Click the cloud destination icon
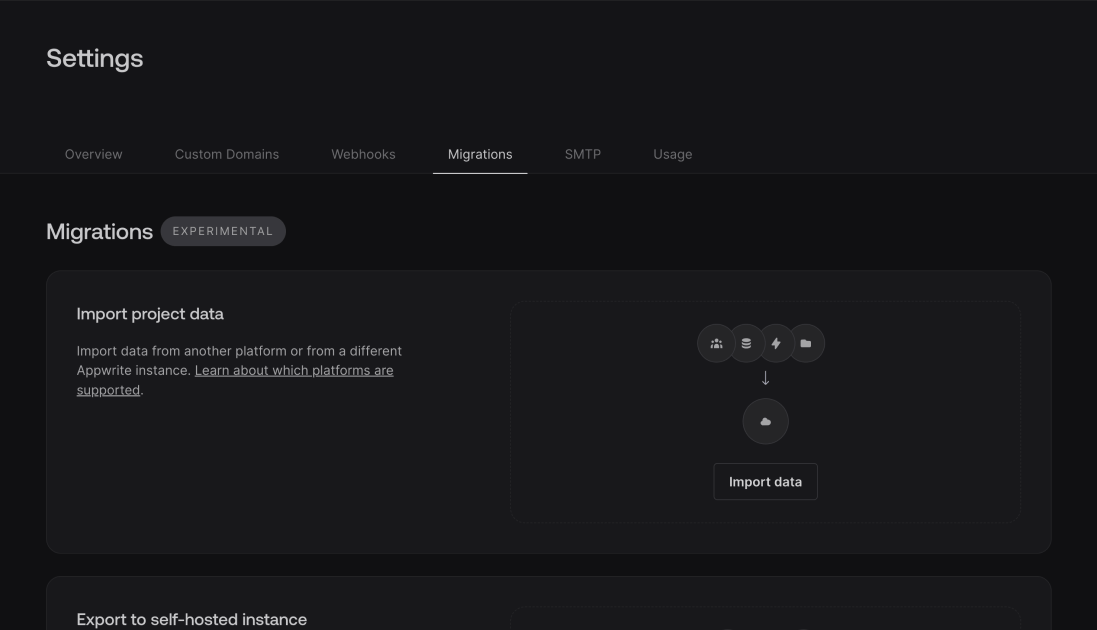Viewport: 1097px width, 630px height. pos(765,421)
